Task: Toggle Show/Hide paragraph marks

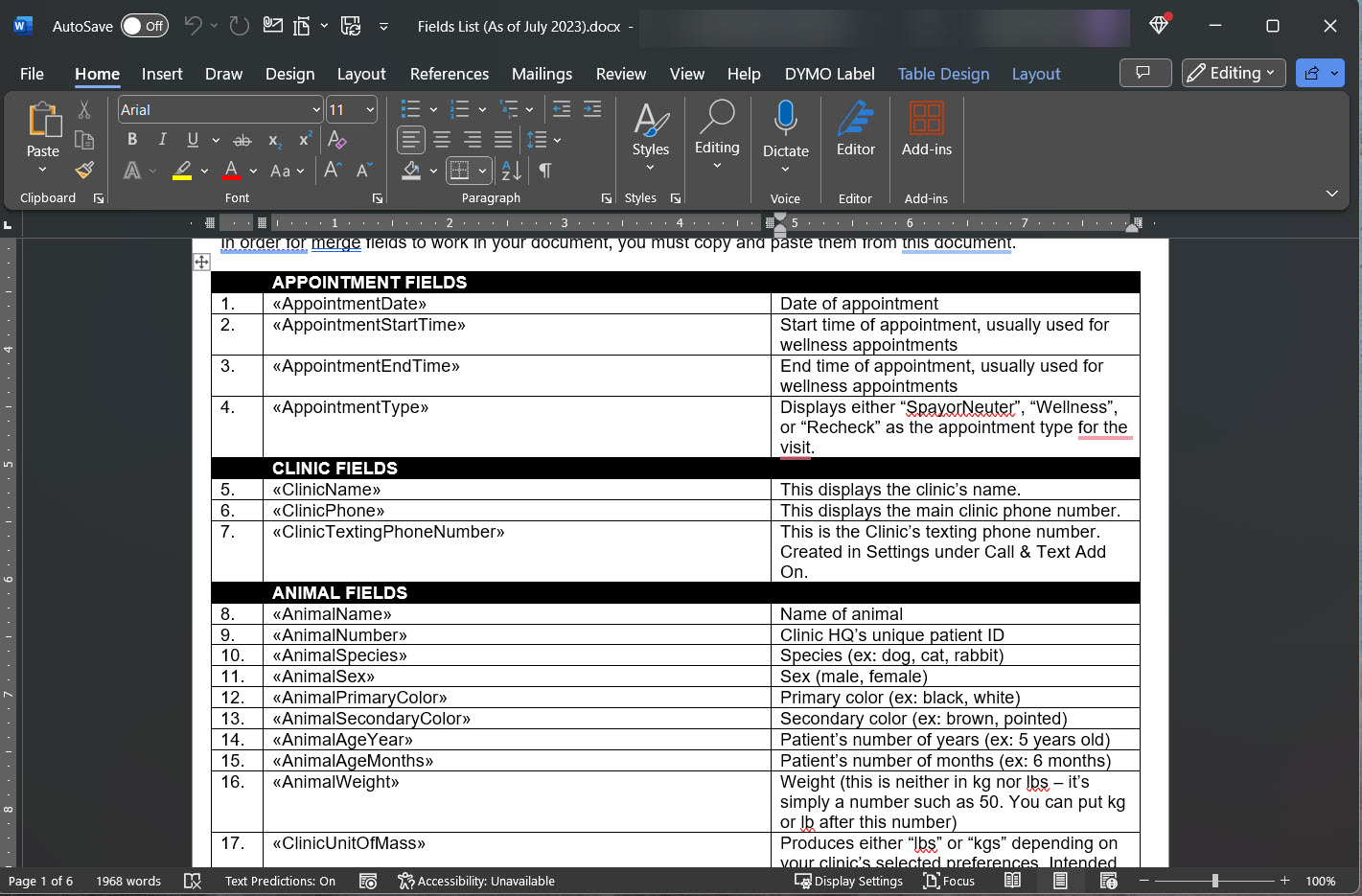Action: click(x=544, y=171)
